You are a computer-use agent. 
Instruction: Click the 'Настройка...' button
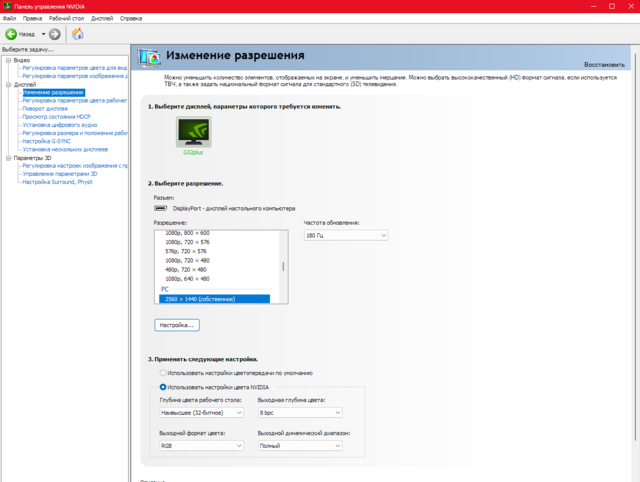click(177, 325)
